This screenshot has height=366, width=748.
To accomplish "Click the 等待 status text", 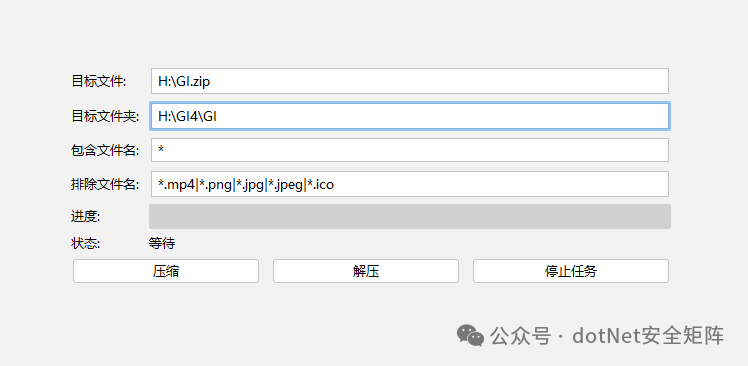I will pos(162,244).
